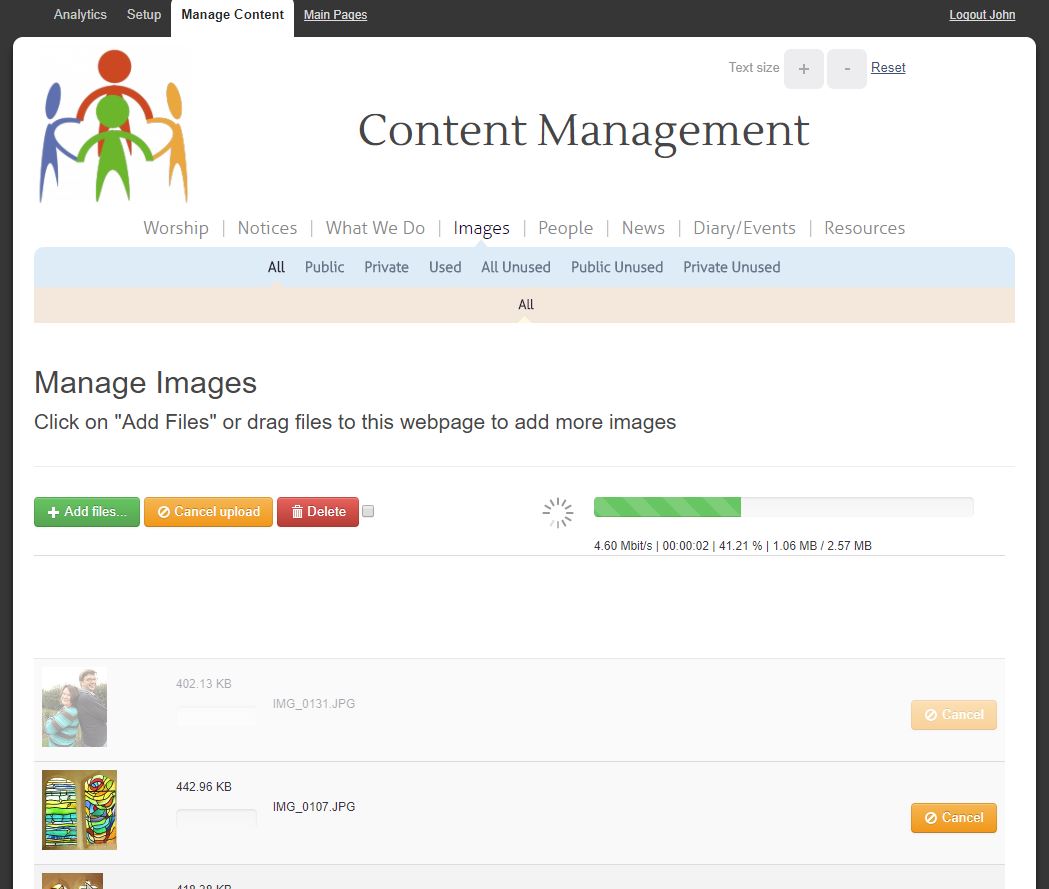Increase text size with the plus button
The height and width of the screenshot is (889, 1049).
[803, 68]
